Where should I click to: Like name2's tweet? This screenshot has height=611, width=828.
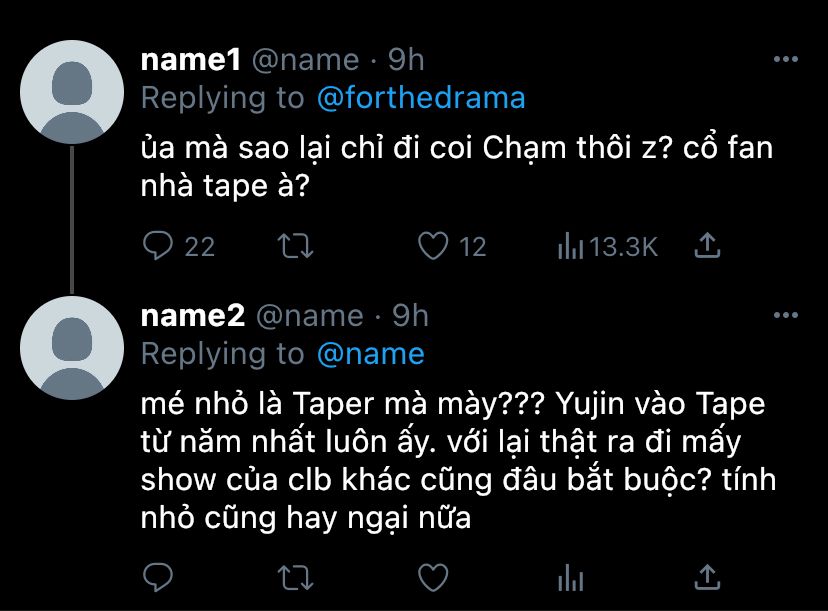point(433,576)
